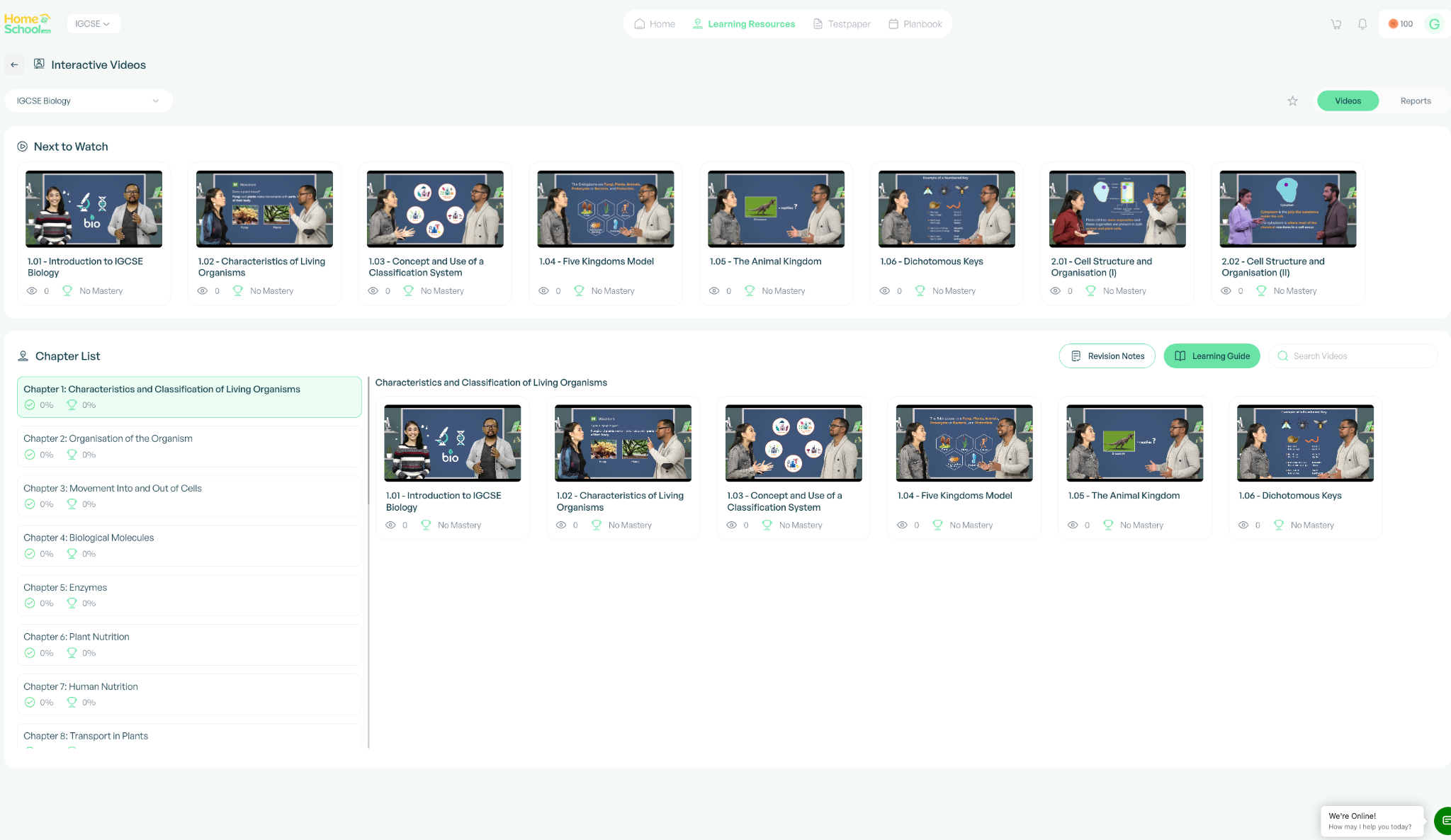This screenshot has height=840, width=1451.
Task: Open the shopping cart icon
Action: tap(1336, 24)
